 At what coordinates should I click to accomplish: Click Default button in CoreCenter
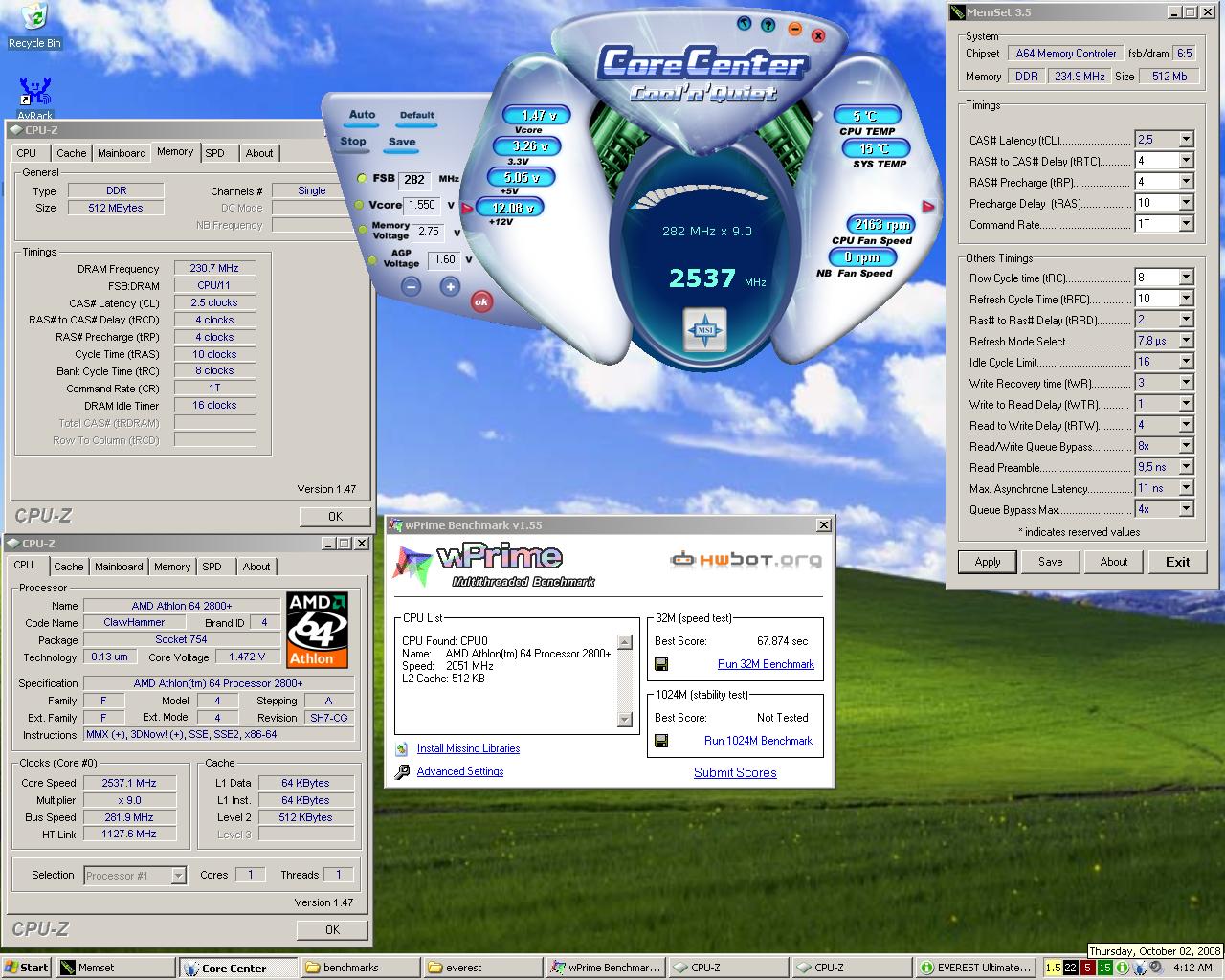point(416,116)
